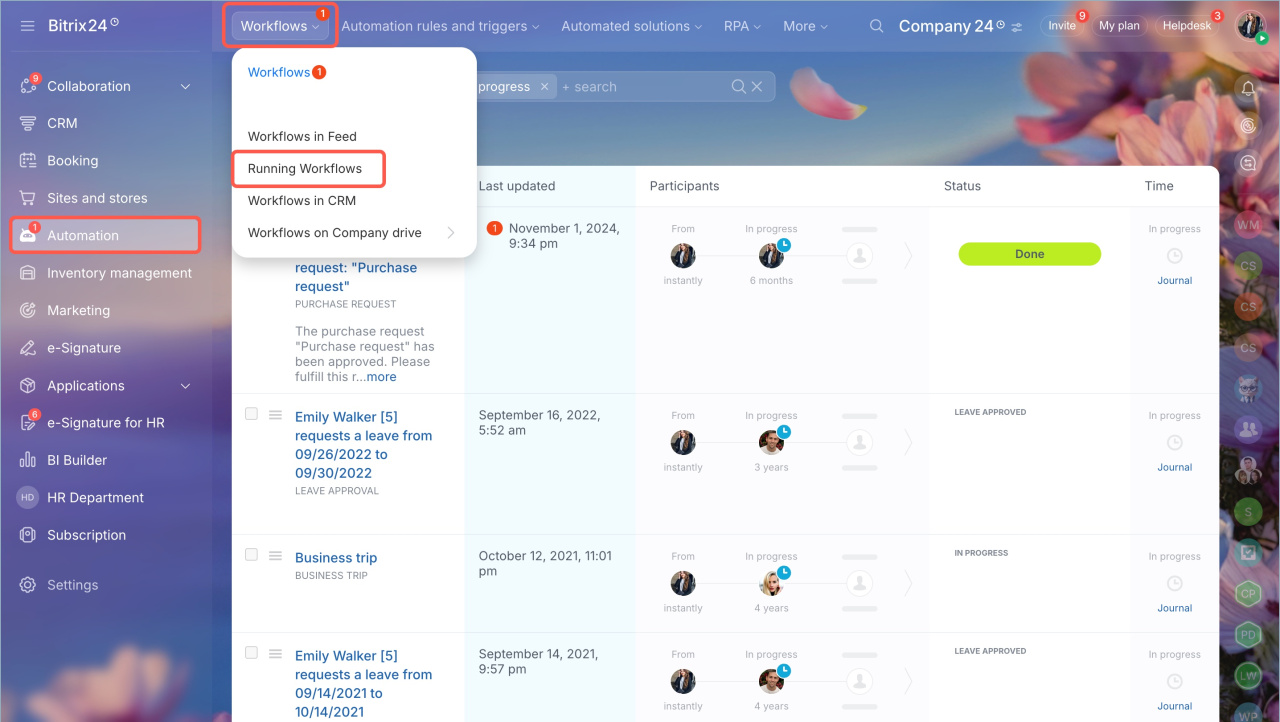Click the magnifier inside the filter search box
Screen dimensions: 1280x722
(x=739, y=87)
